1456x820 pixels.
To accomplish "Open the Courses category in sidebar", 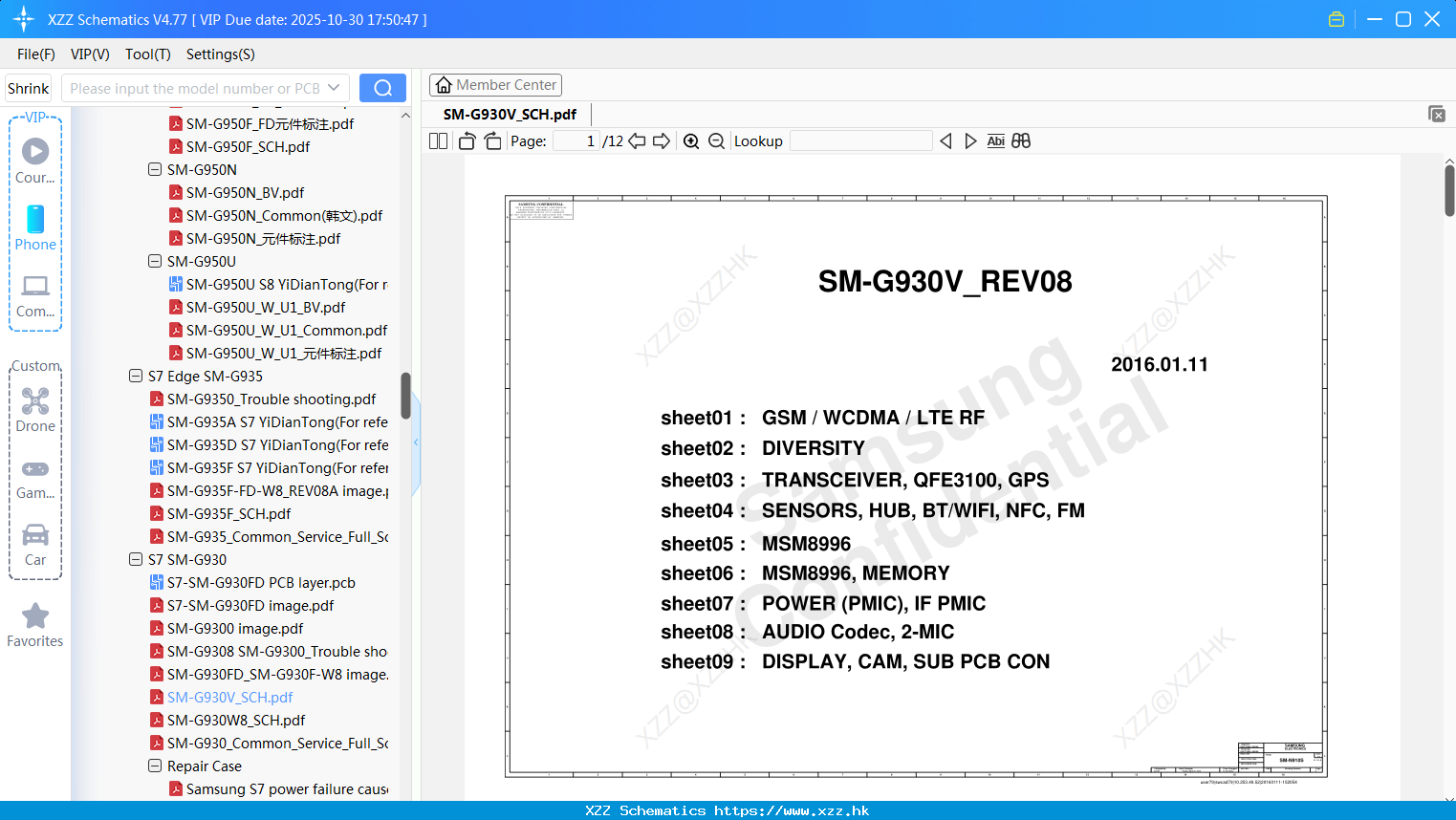I will (35, 161).
